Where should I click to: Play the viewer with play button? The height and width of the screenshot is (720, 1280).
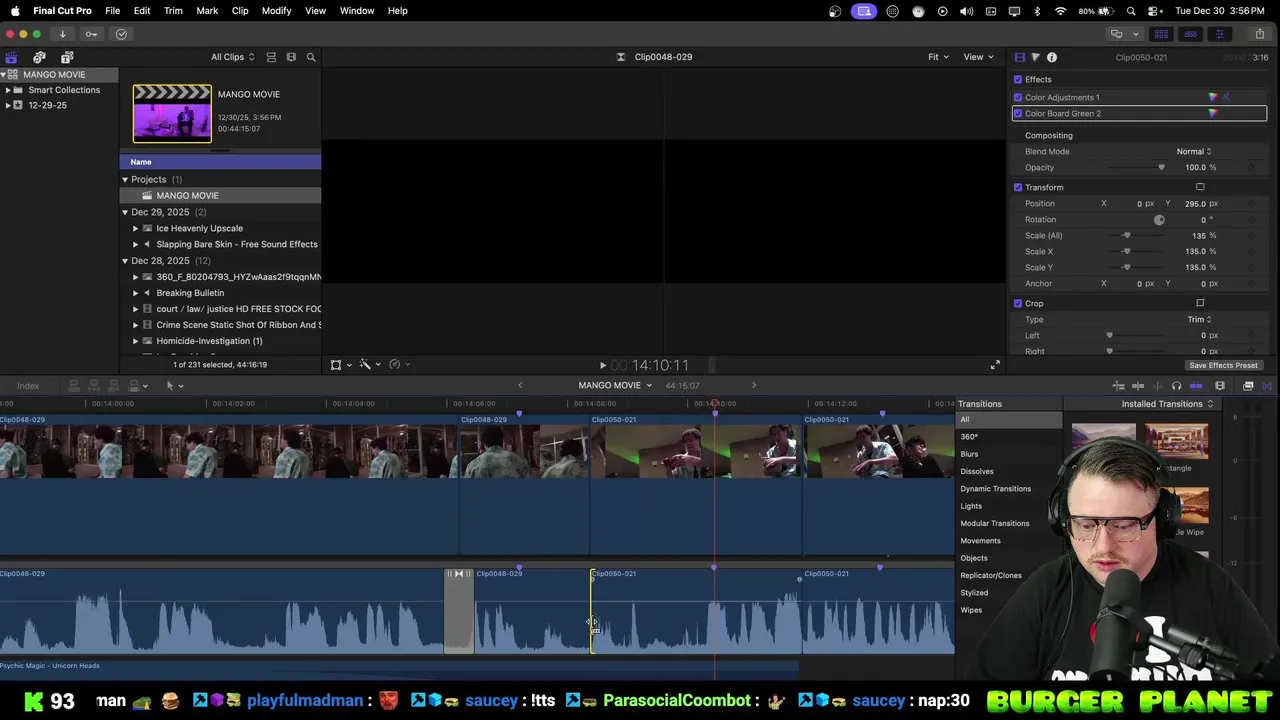(x=602, y=366)
